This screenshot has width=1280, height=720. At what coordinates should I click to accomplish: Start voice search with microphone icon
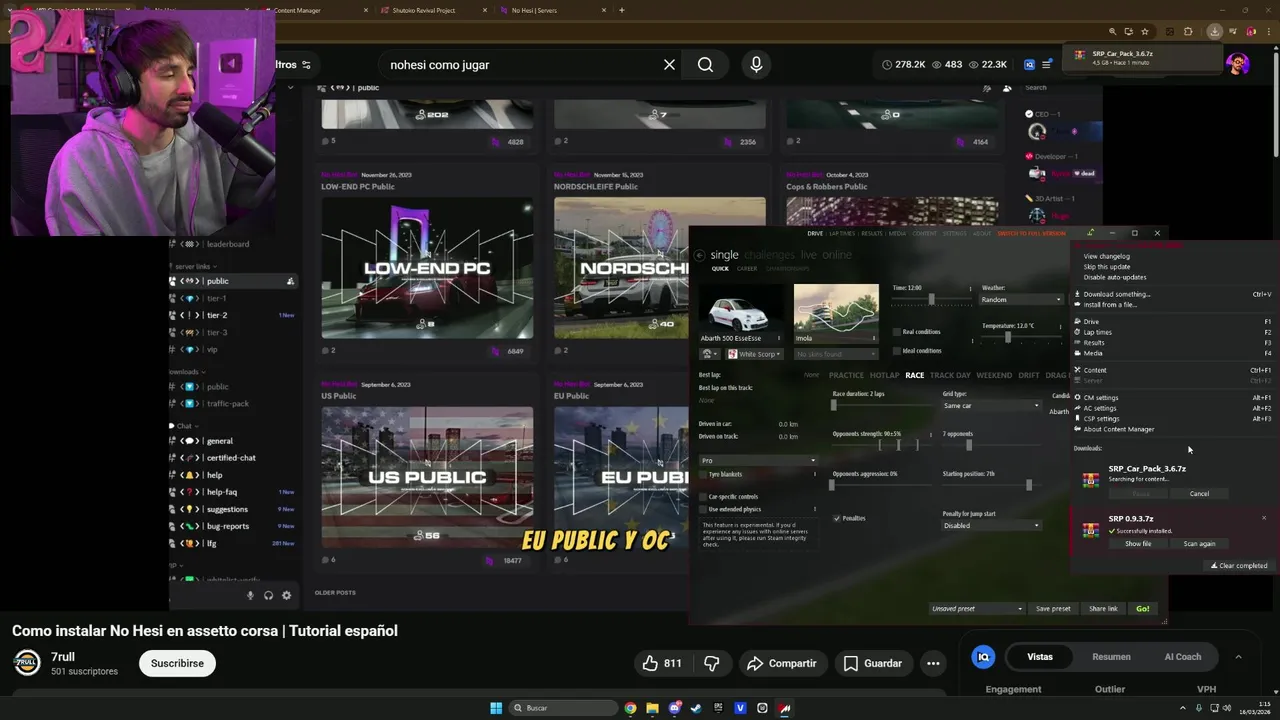tap(756, 65)
